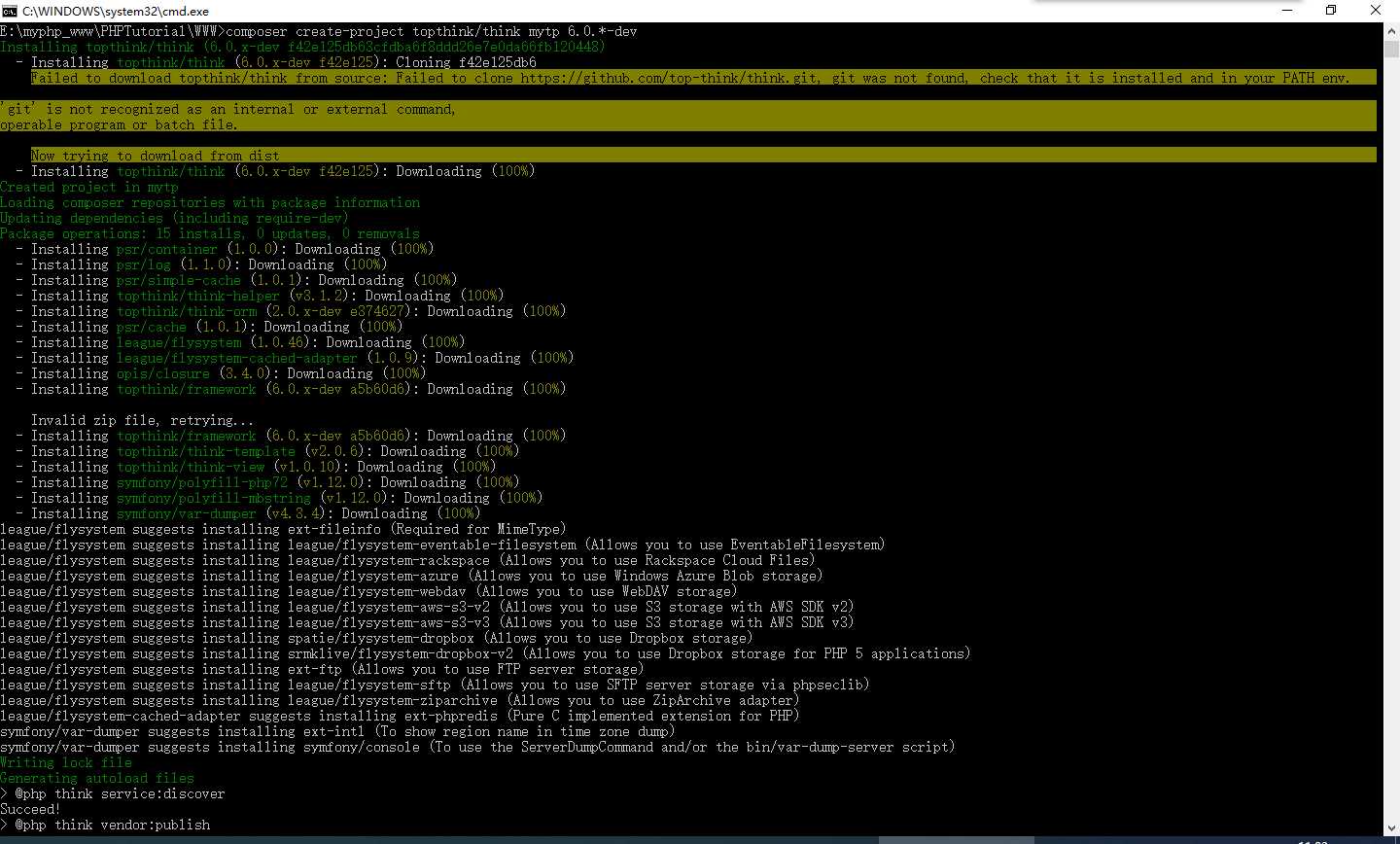Click the 'Writing lock file' line
The height and width of the screenshot is (844, 1400).
click(x=66, y=762)
